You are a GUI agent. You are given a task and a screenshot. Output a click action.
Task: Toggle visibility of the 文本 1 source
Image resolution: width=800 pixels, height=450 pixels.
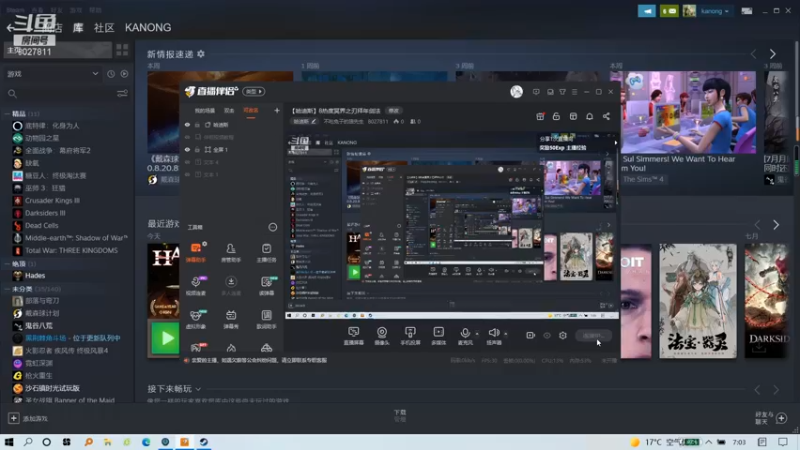187,174
